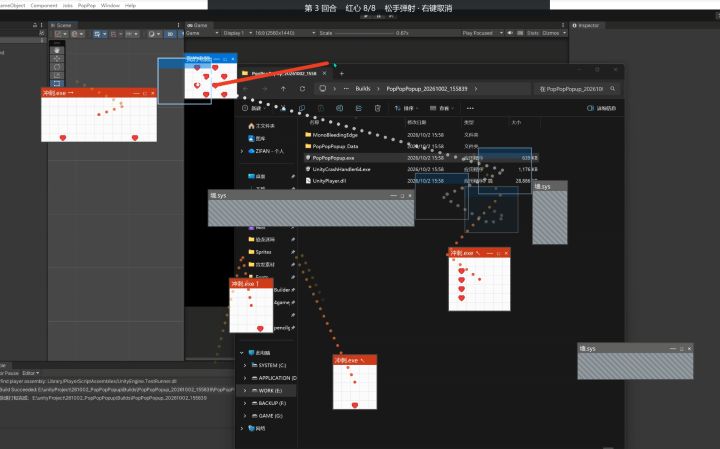Select the PopPopPopup.exe file
The image size is (720, 449).
pyautogui.click(x=421, y=158)
